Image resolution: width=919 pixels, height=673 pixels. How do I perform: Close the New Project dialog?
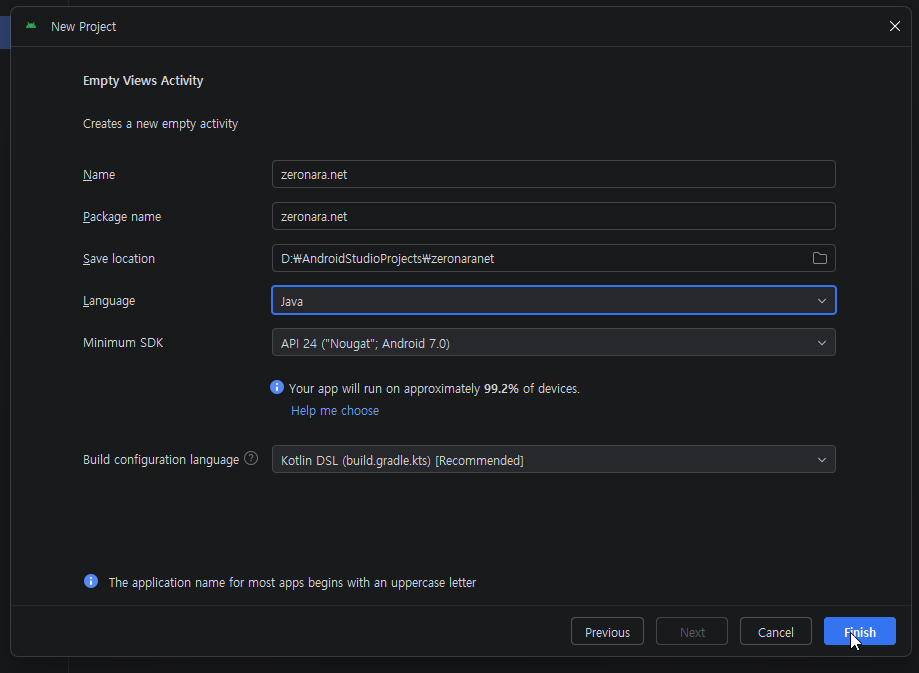tap(894, 26)
